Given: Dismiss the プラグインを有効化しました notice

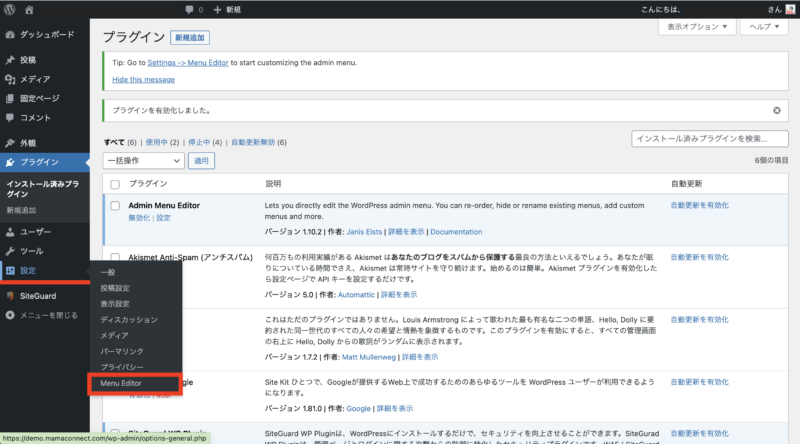Looking at the screenshot, I should [x=777, y=111].
